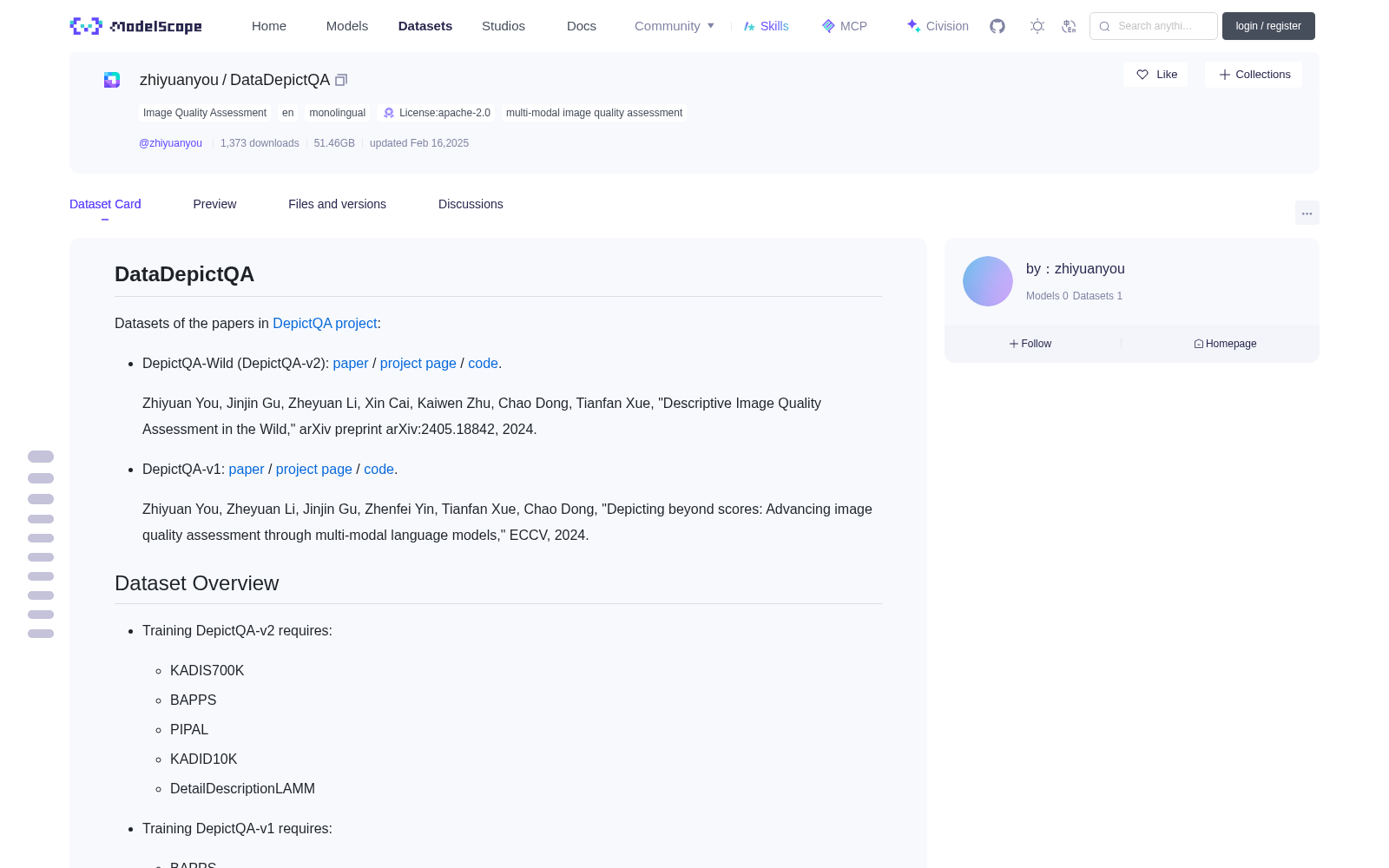1389x868 pixels.
Task: Click the login / register button
Action: 1268,26
